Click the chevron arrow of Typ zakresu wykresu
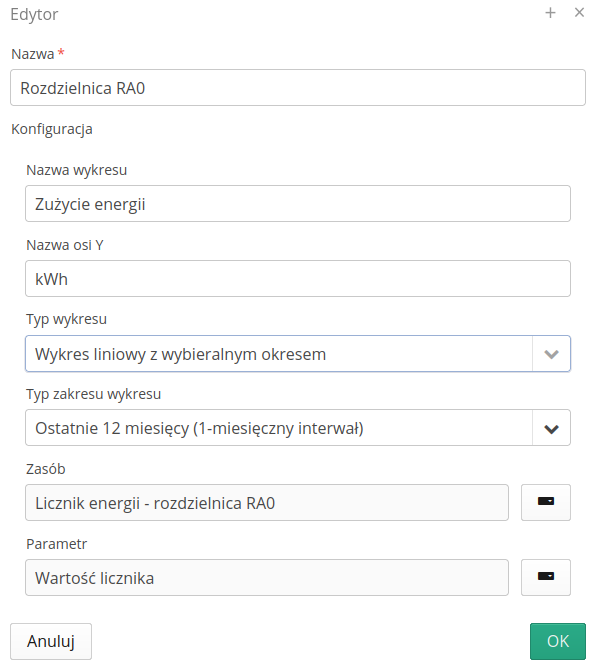595x671 pixels. click(x=551, y=428)
